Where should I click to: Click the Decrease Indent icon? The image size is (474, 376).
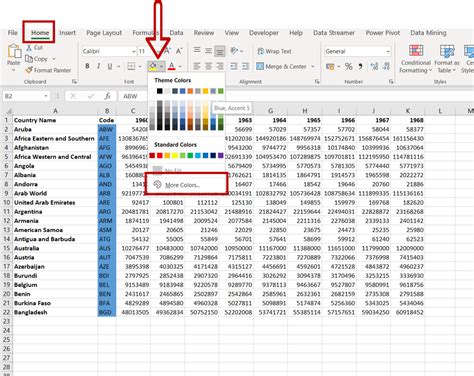234,66
